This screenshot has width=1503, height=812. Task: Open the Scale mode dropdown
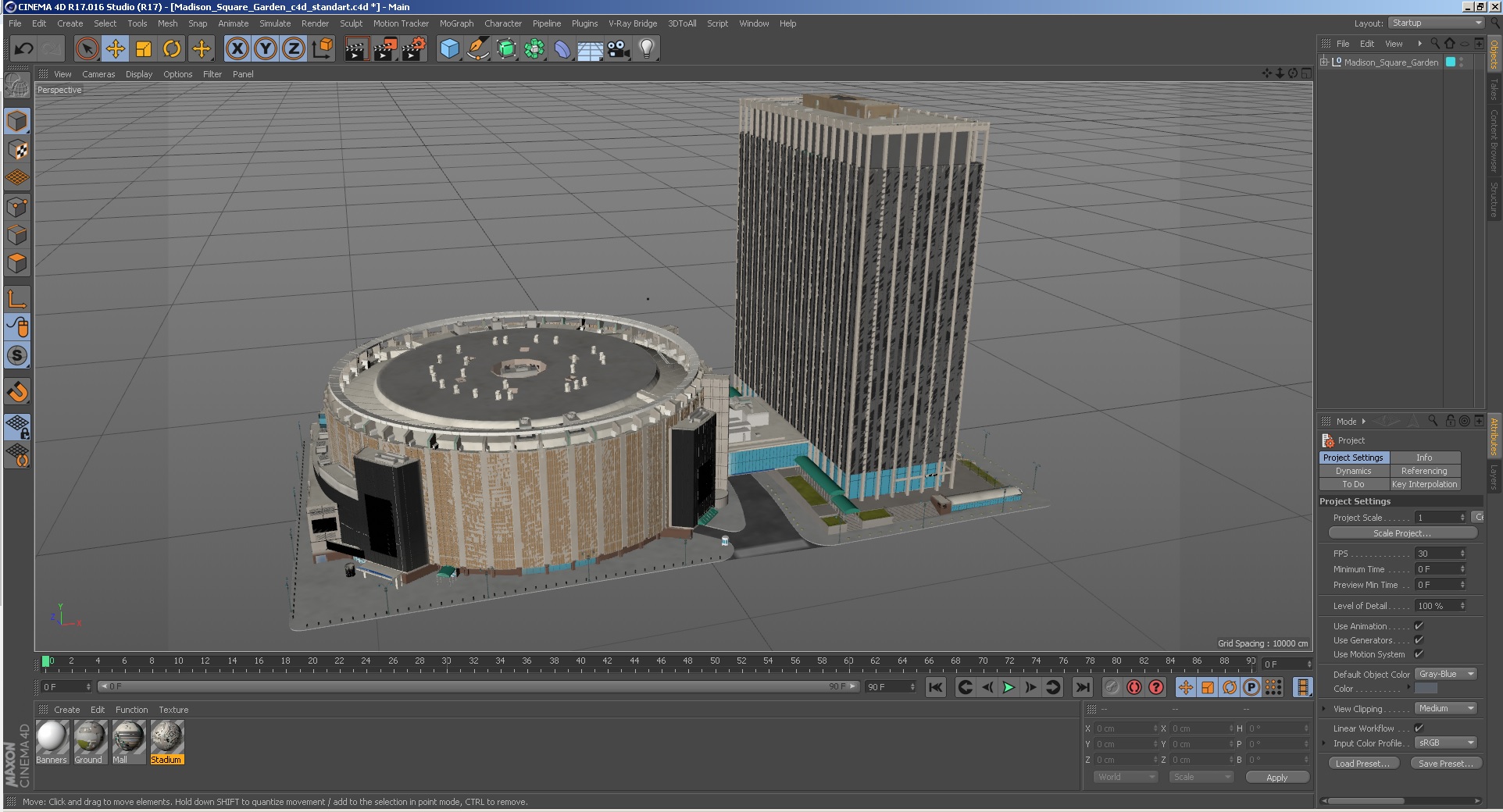(1201, 777)
